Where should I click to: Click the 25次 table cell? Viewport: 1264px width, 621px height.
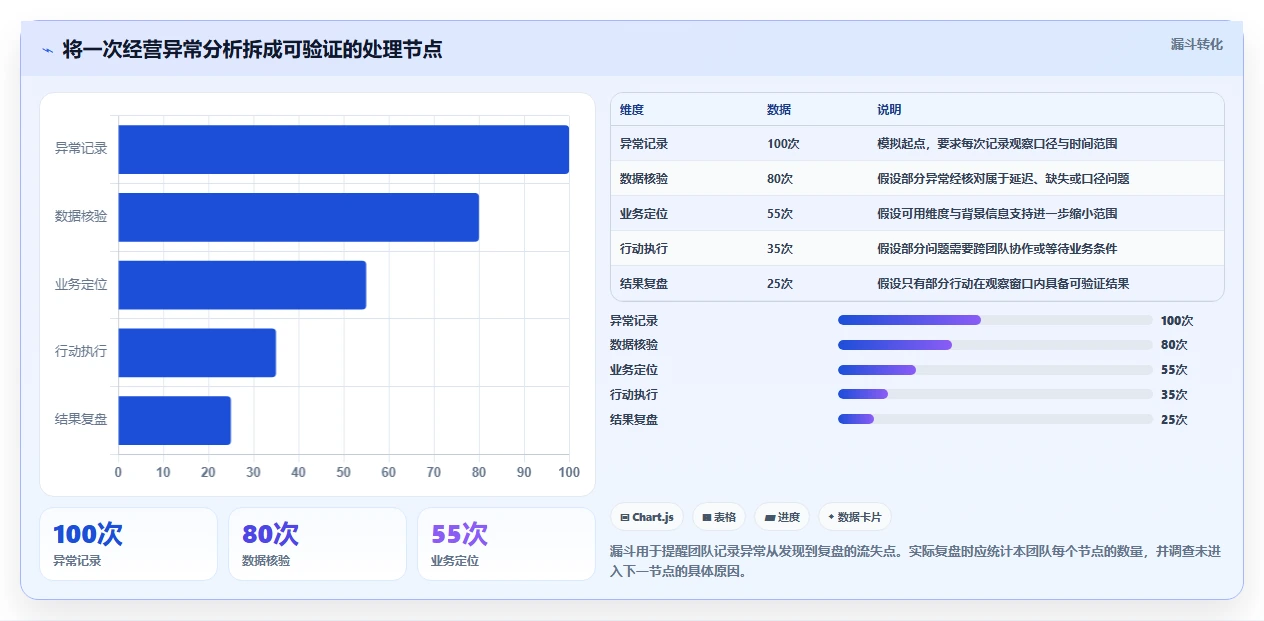pos(780,283)
